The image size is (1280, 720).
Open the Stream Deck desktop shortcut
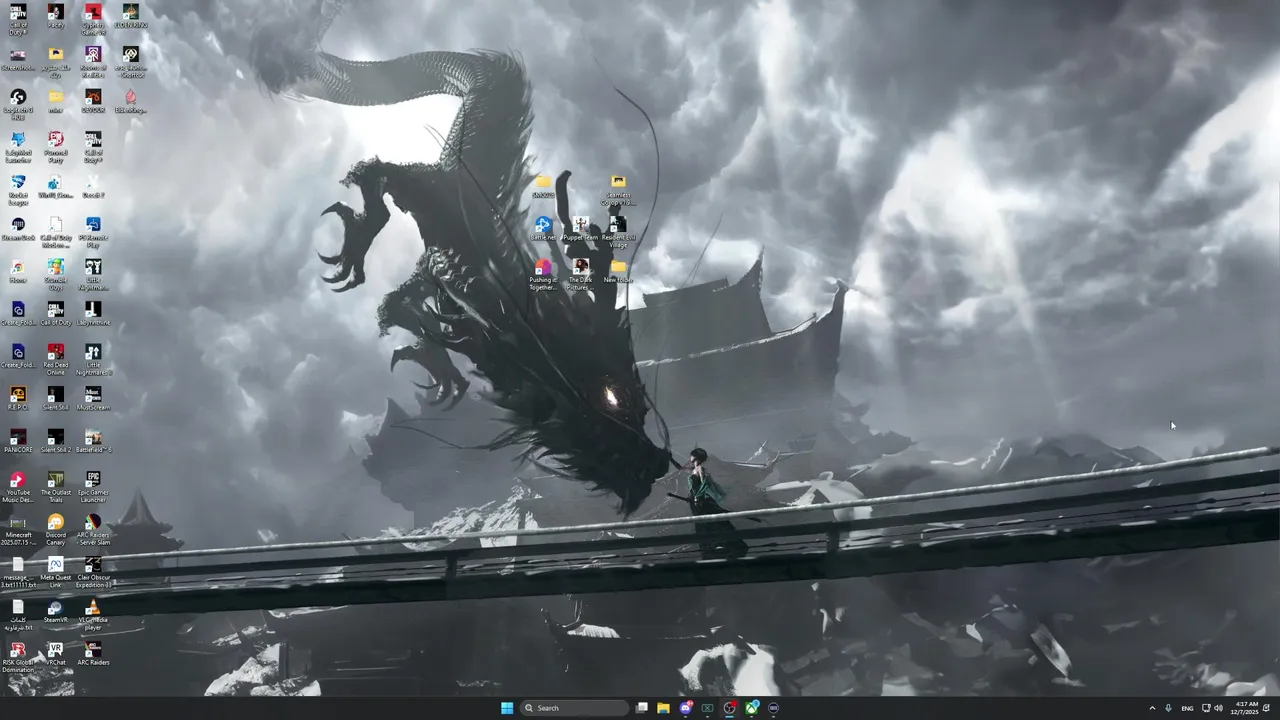pos(18,229)
